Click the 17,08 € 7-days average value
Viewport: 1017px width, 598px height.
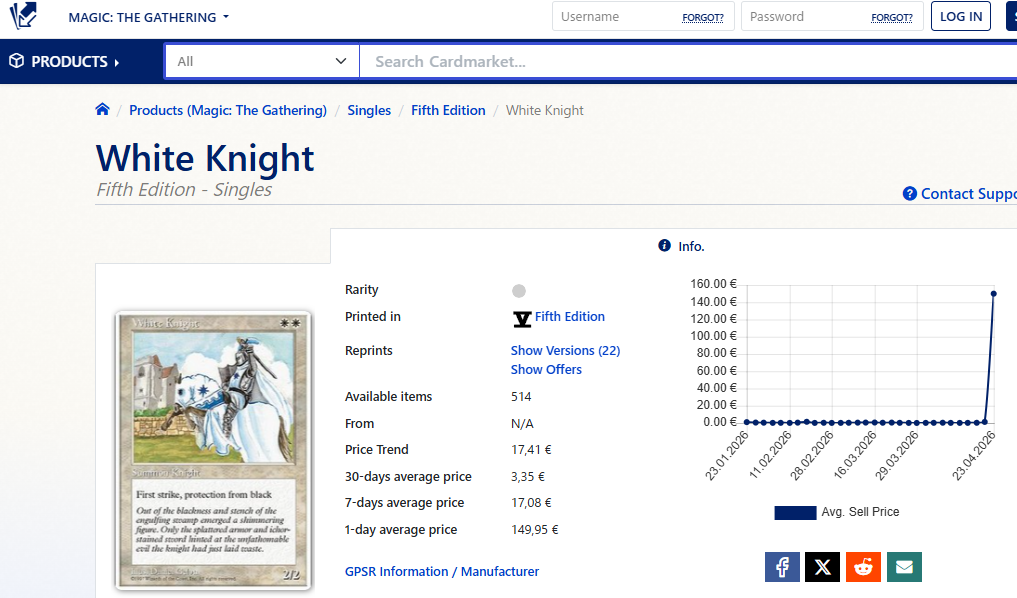[x=531, y=503]
